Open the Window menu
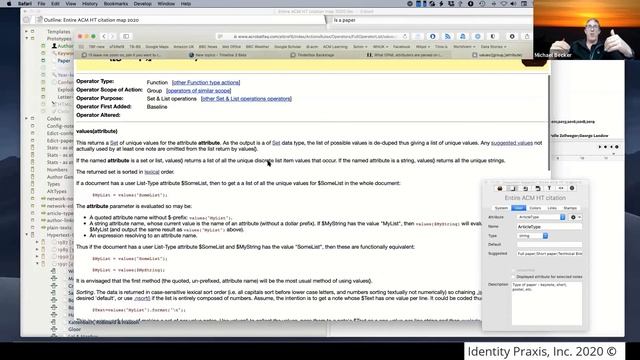This screenshot has width=640, height=360. [x=166, y=4]
